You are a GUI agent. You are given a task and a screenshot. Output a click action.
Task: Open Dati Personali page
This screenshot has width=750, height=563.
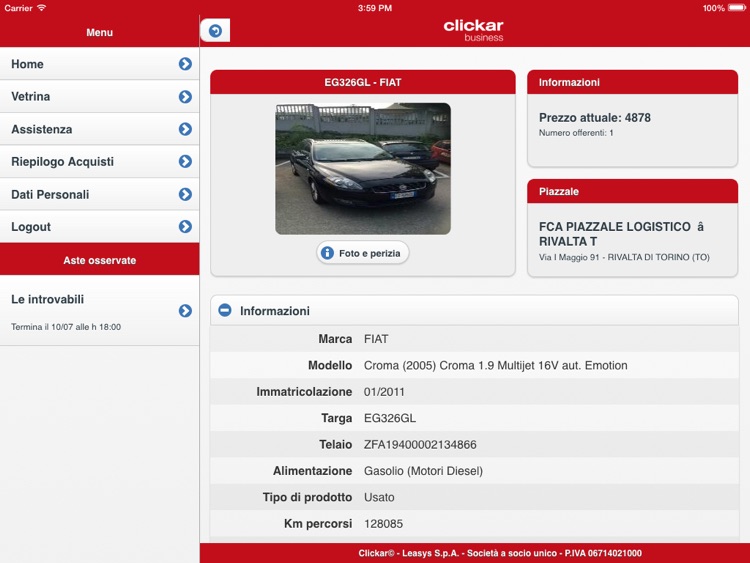(x=99, y=194)
